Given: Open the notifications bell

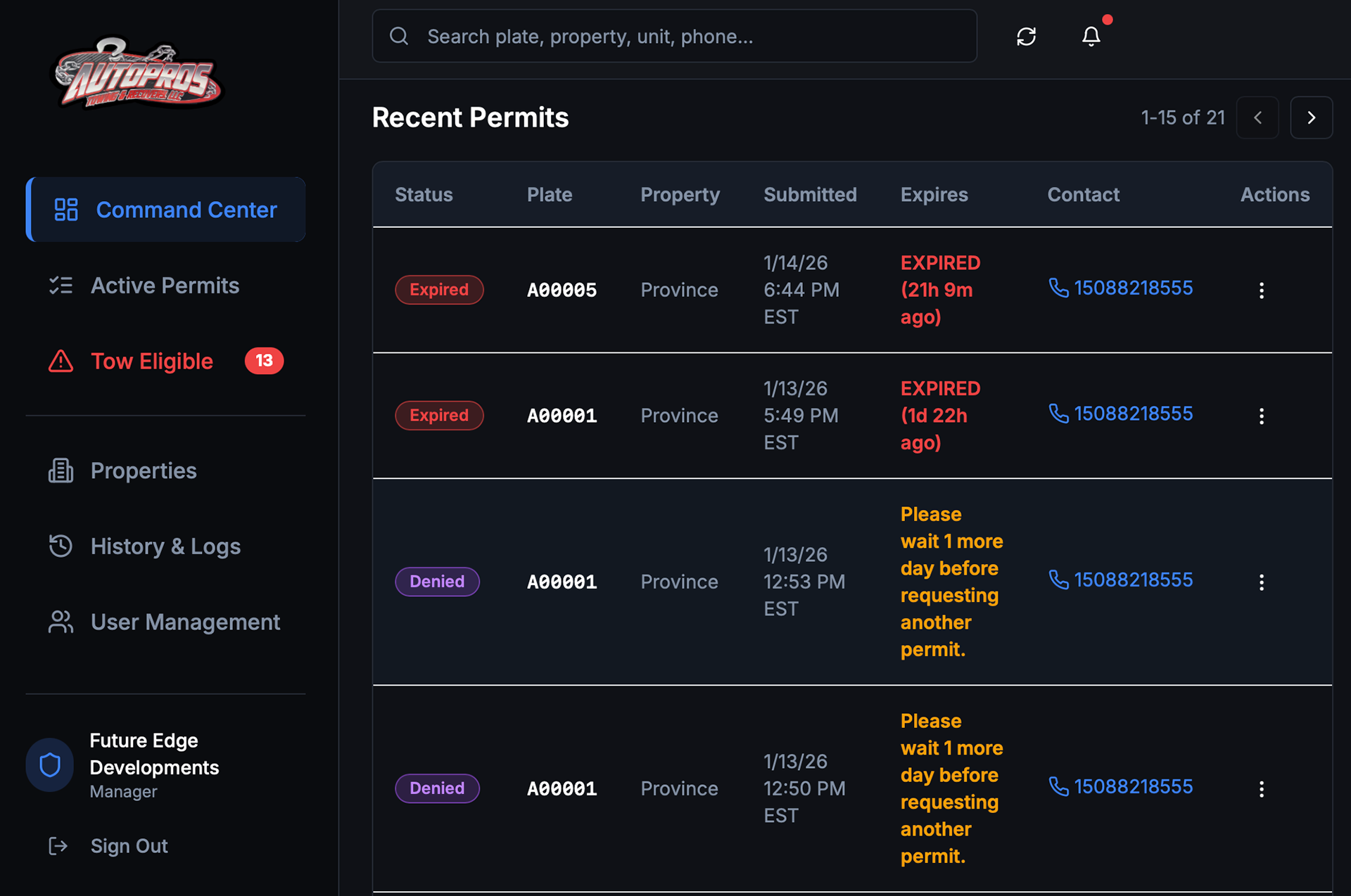Looking at the screenshot, I should pyautogui.click(x=1091, y=37).
